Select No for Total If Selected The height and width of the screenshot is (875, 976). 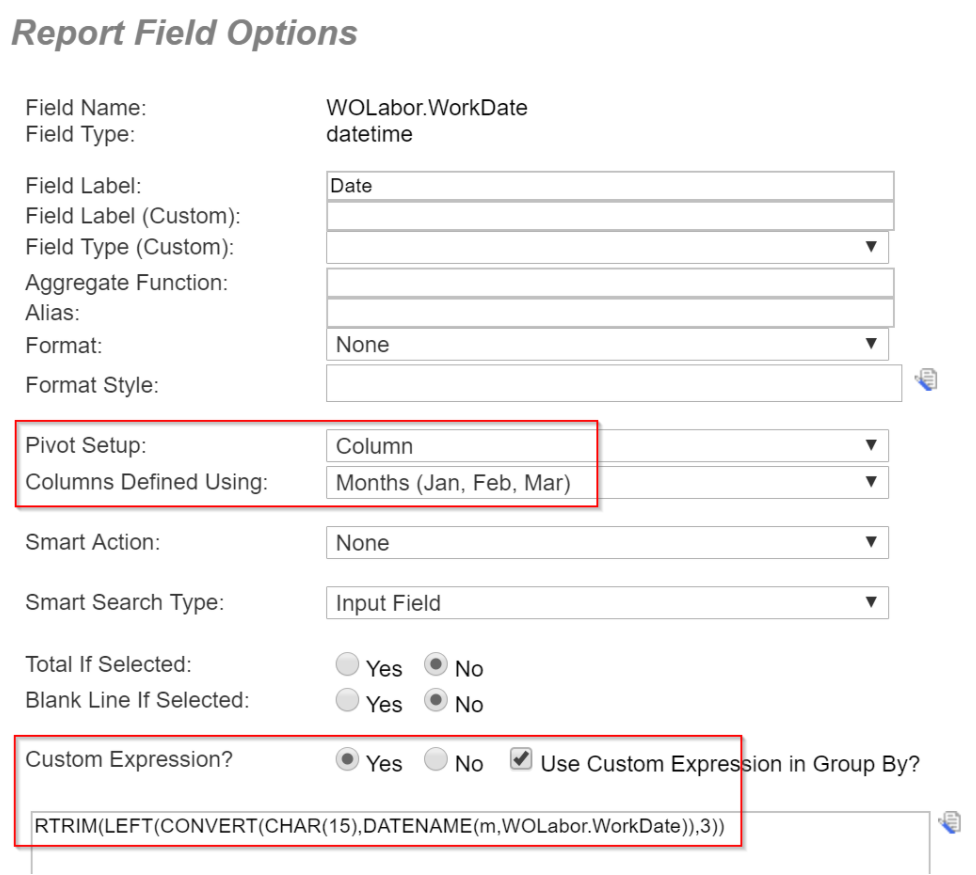click(436, 664)
